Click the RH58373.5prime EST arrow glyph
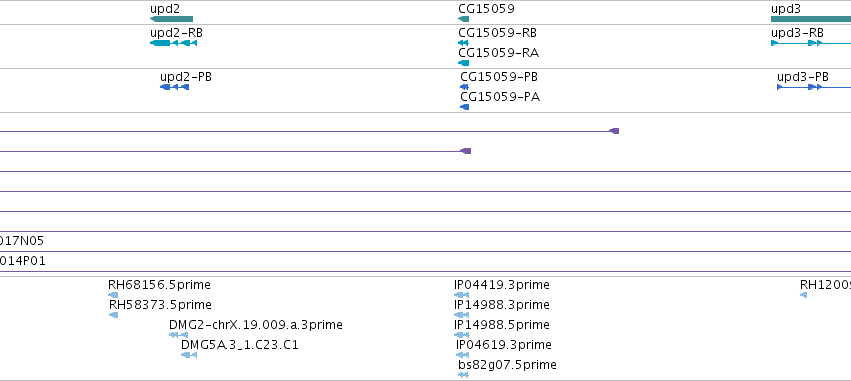 click(x=113, y=315)
